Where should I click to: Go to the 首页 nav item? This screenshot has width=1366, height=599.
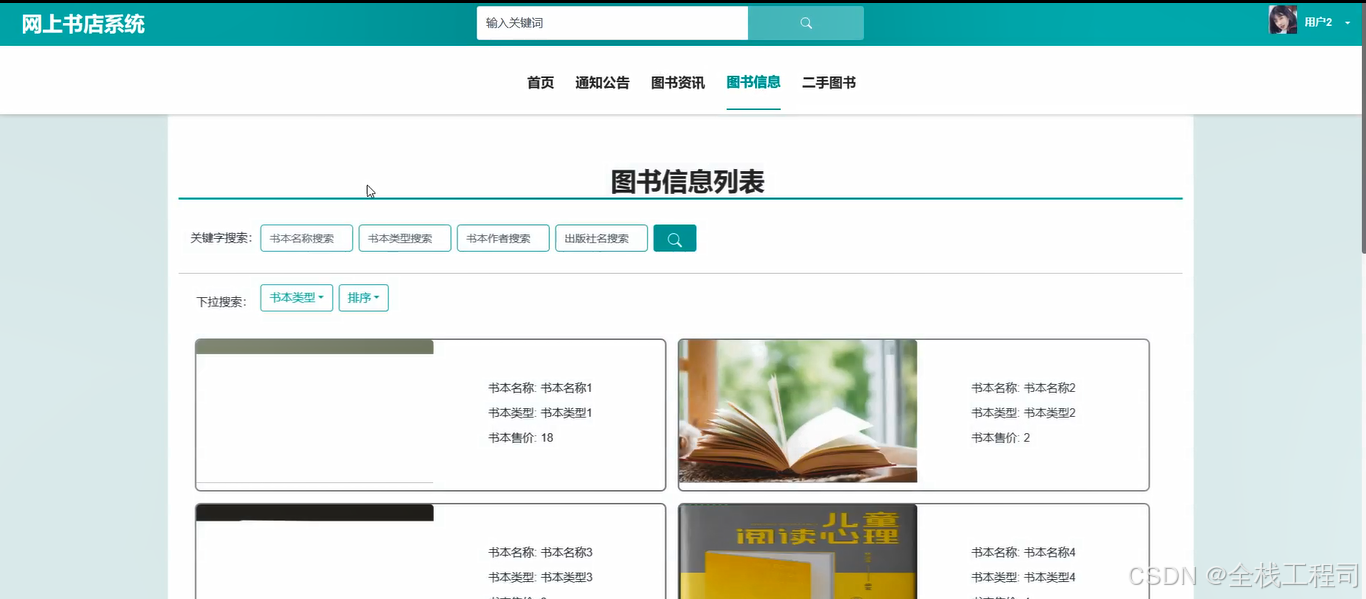click(540, 83)
